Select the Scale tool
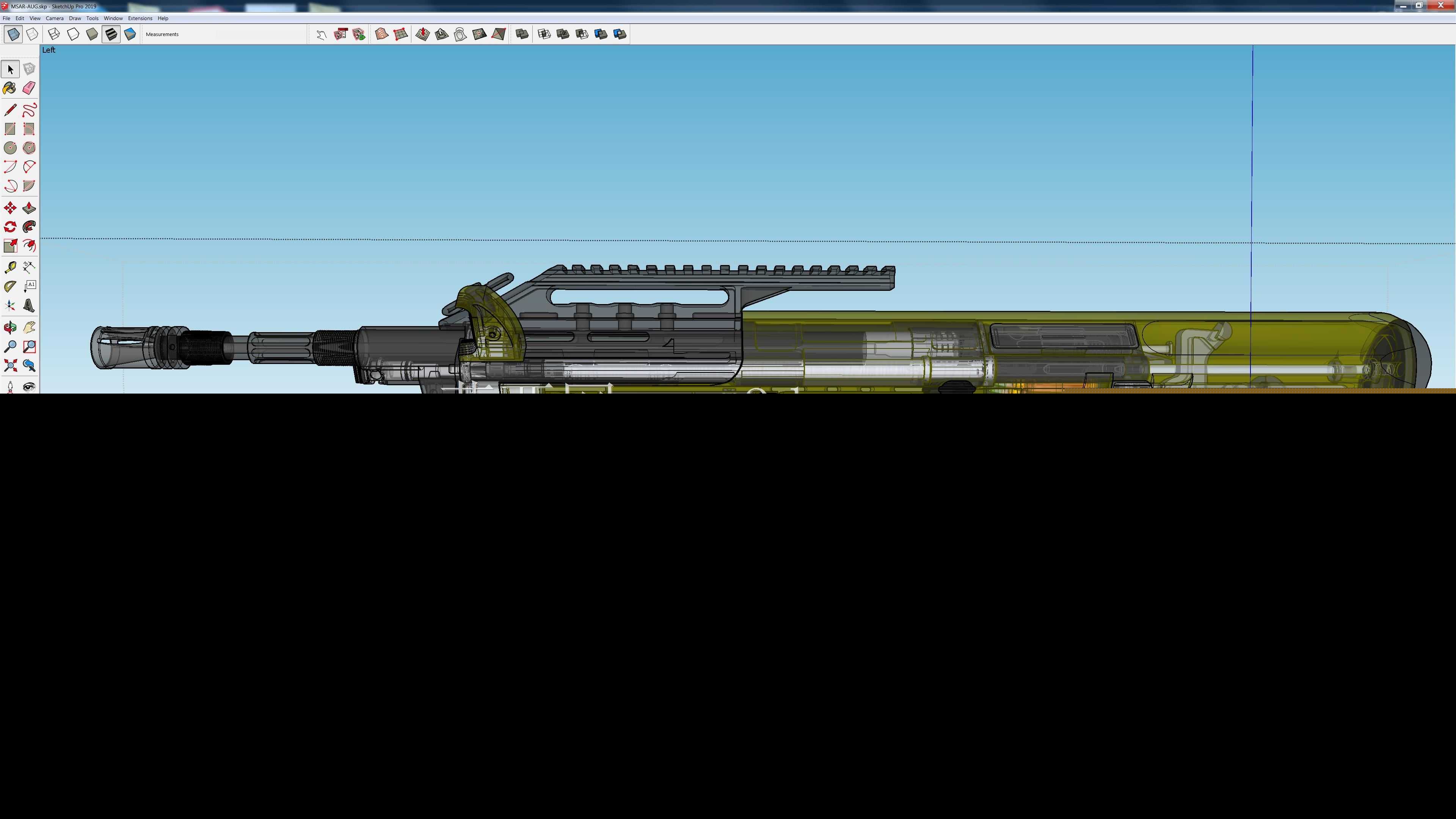 tap(10, 246)
